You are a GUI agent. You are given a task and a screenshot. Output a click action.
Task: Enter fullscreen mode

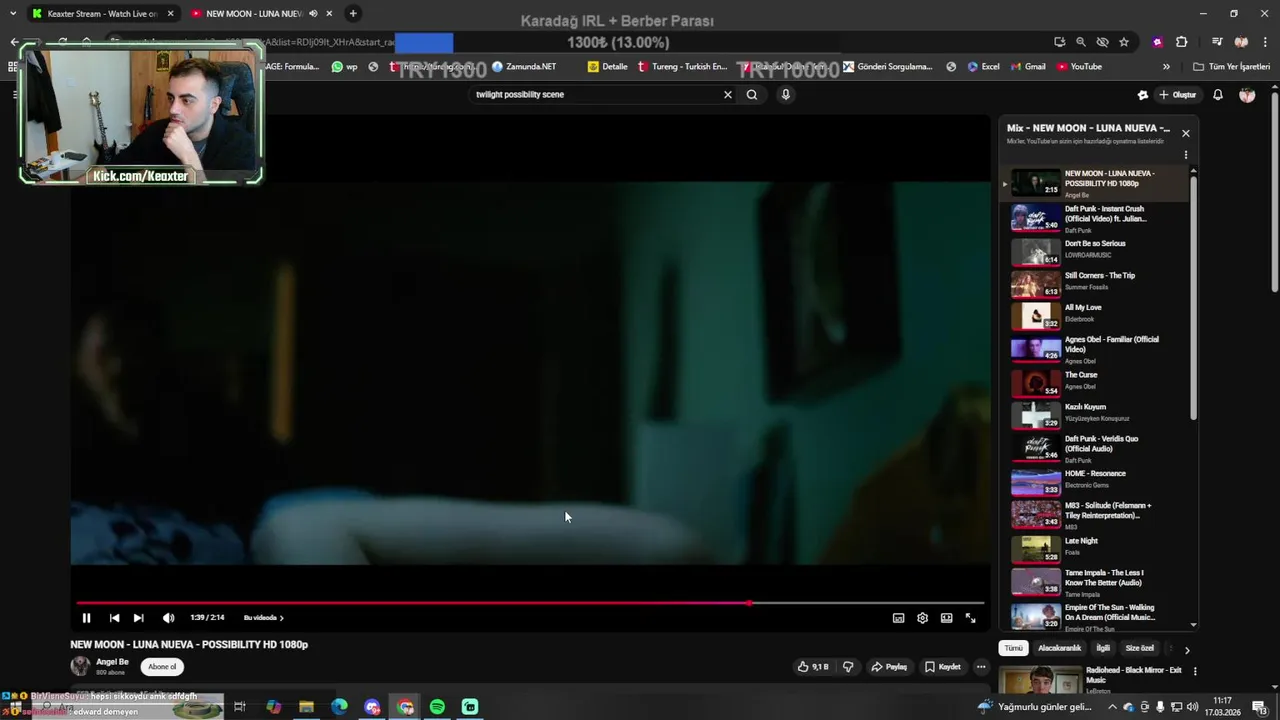click(x=970, y=618)
